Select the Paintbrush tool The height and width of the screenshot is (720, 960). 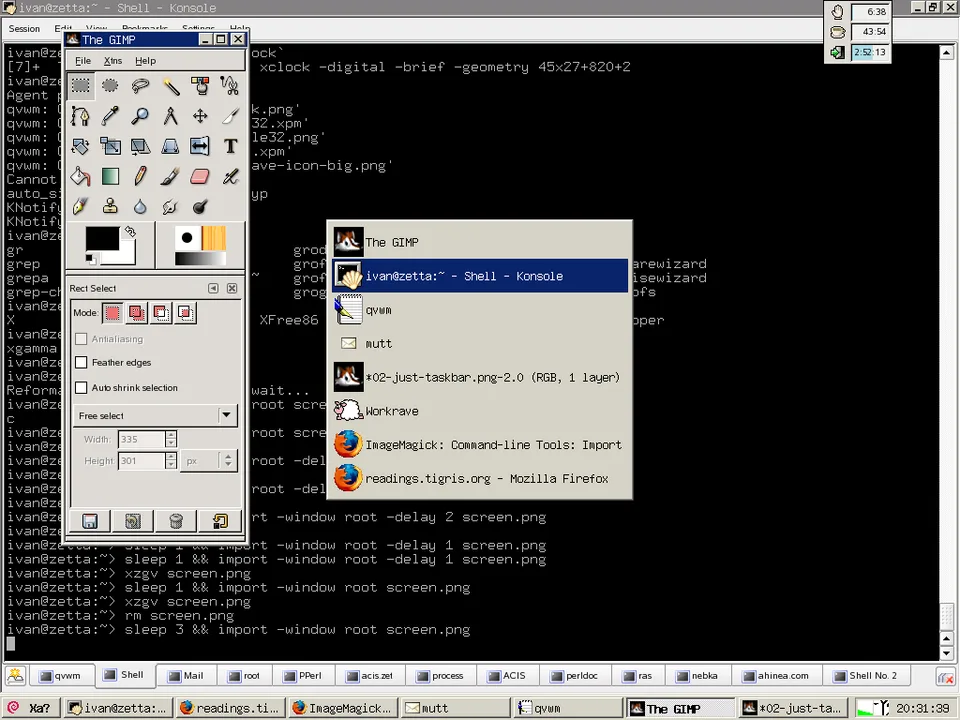point(170,176)
